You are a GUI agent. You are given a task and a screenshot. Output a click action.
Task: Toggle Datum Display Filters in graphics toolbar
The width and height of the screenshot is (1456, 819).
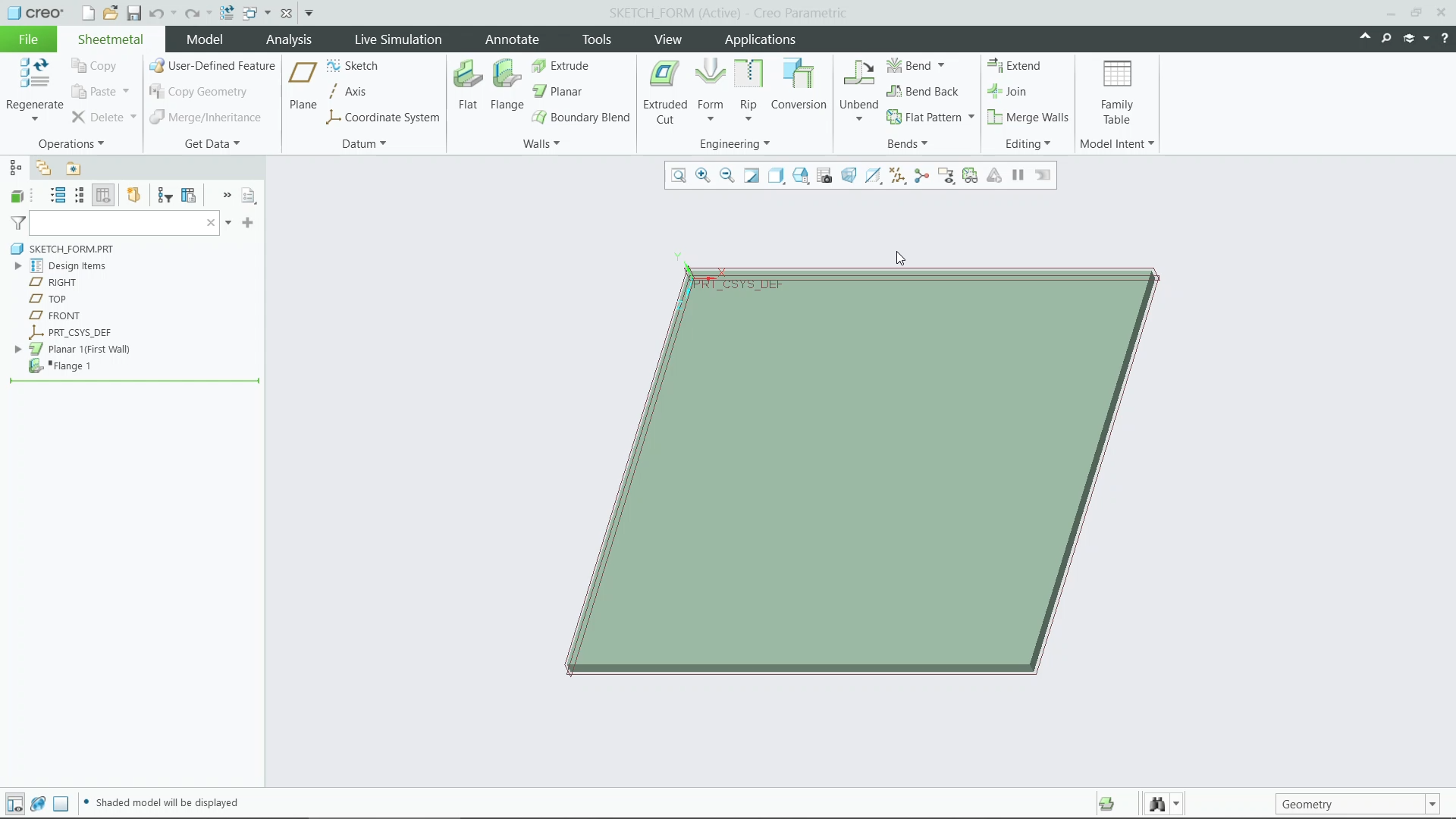pyautogui.click(x=897, y=175)
